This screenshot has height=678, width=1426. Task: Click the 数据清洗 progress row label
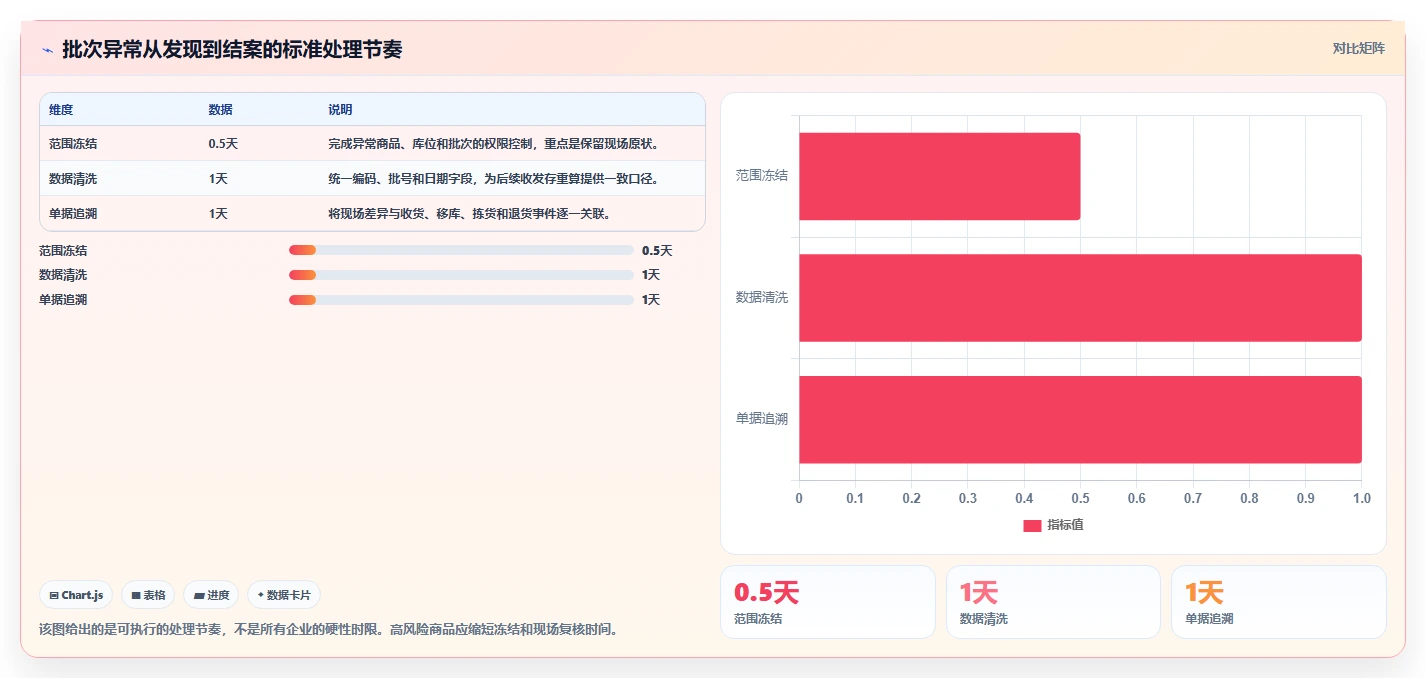(63, 275)
